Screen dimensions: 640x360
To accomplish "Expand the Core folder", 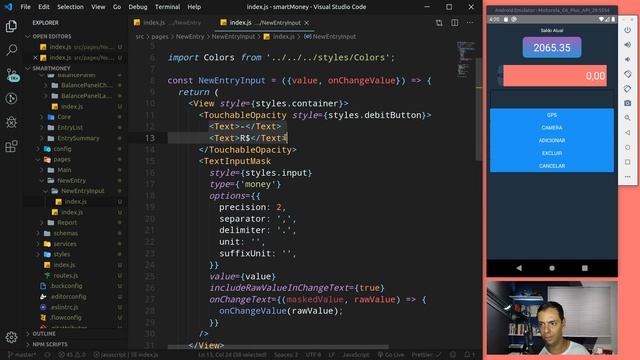I will click(64, 117).
